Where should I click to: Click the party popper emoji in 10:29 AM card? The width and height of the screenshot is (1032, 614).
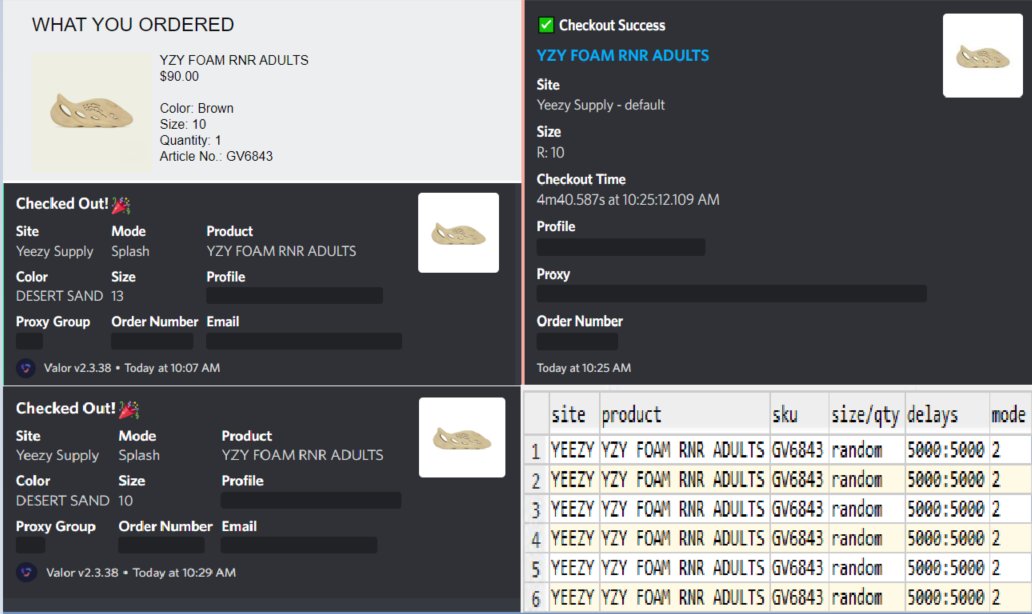(x=129, y=409)
